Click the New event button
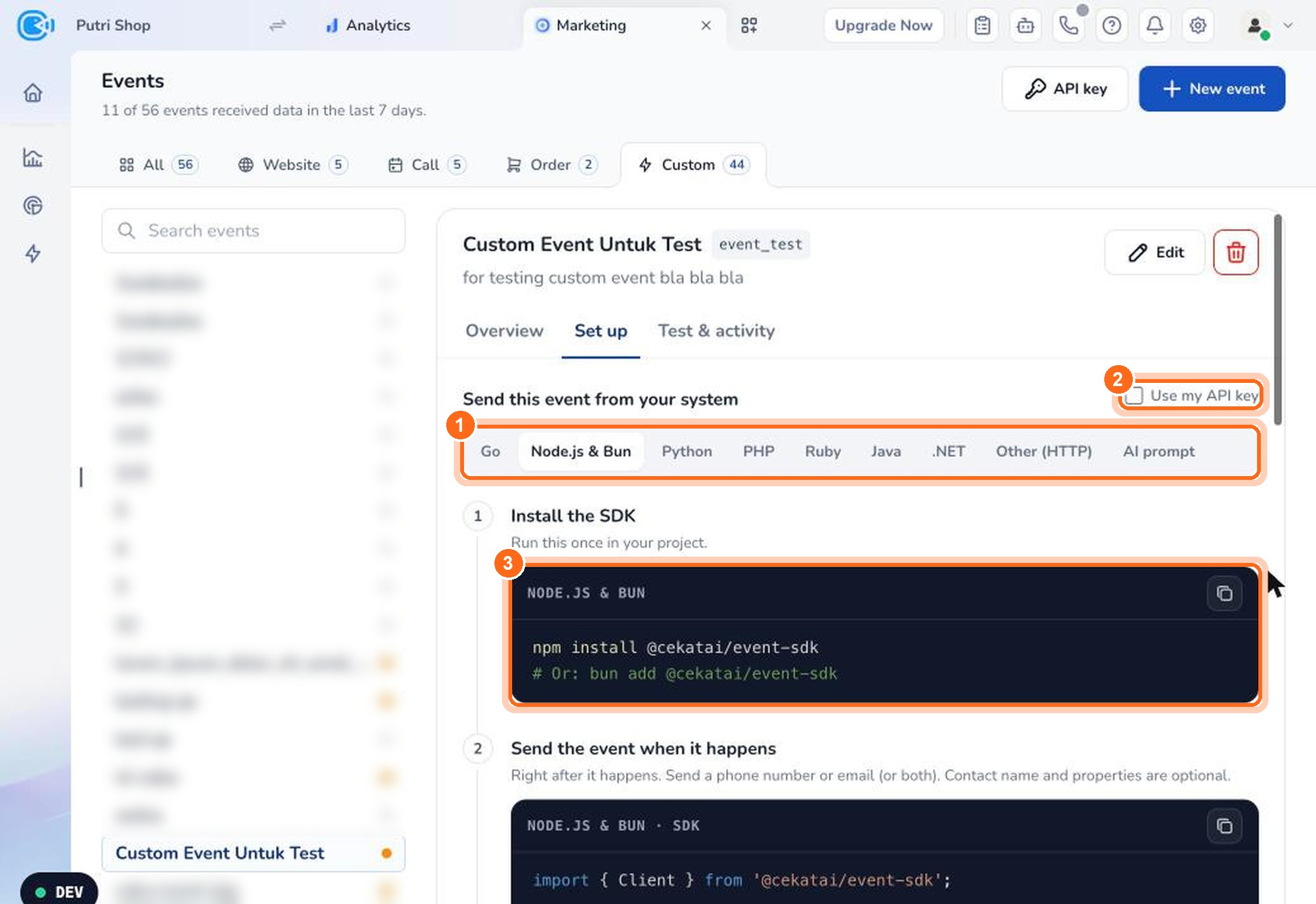Viewport: 1316px width, 904px height. click(x=1212, y=89)
